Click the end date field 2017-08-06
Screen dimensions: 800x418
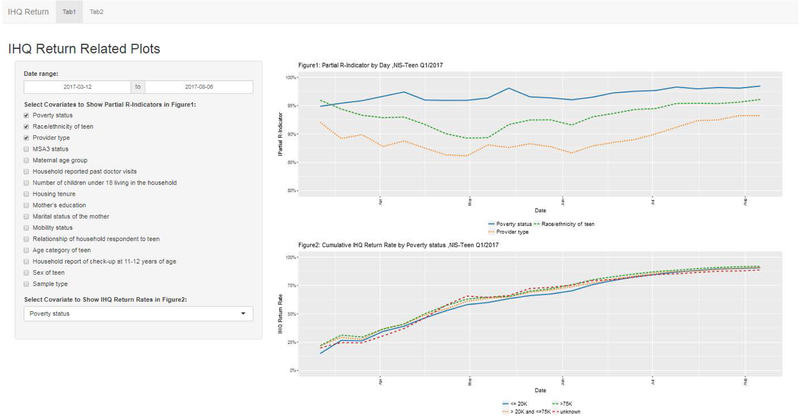199,87
